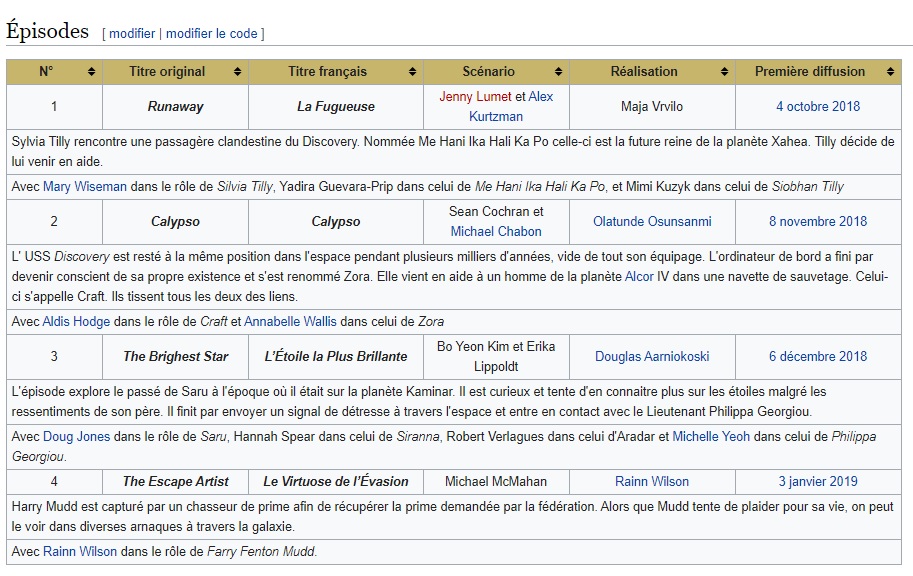This screenshot has height=576, width=913.
Task: Click episode number 3 cell
Action: click(54, 356)
